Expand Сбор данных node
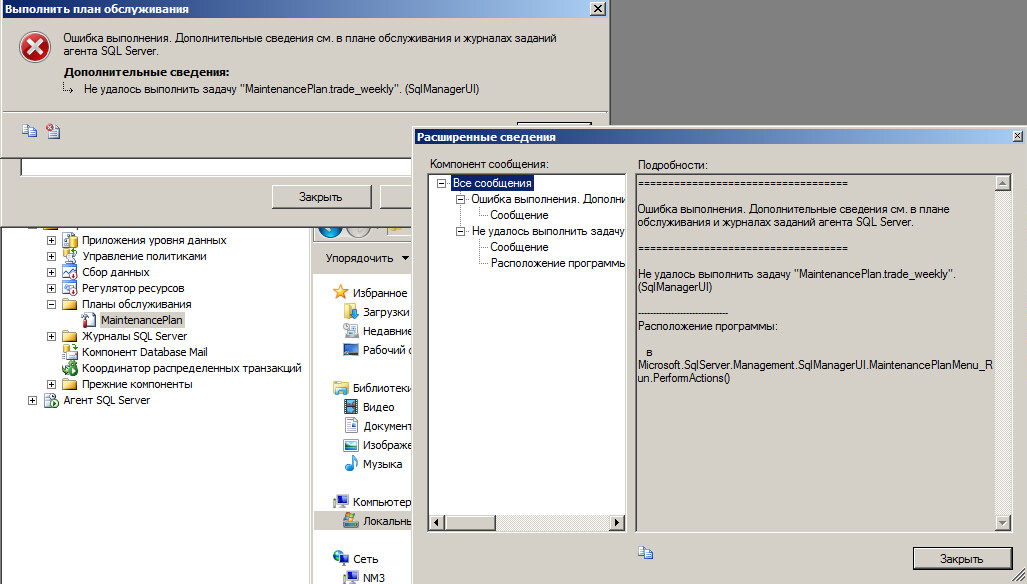The image size is (1027, 584). coord(51,272)
